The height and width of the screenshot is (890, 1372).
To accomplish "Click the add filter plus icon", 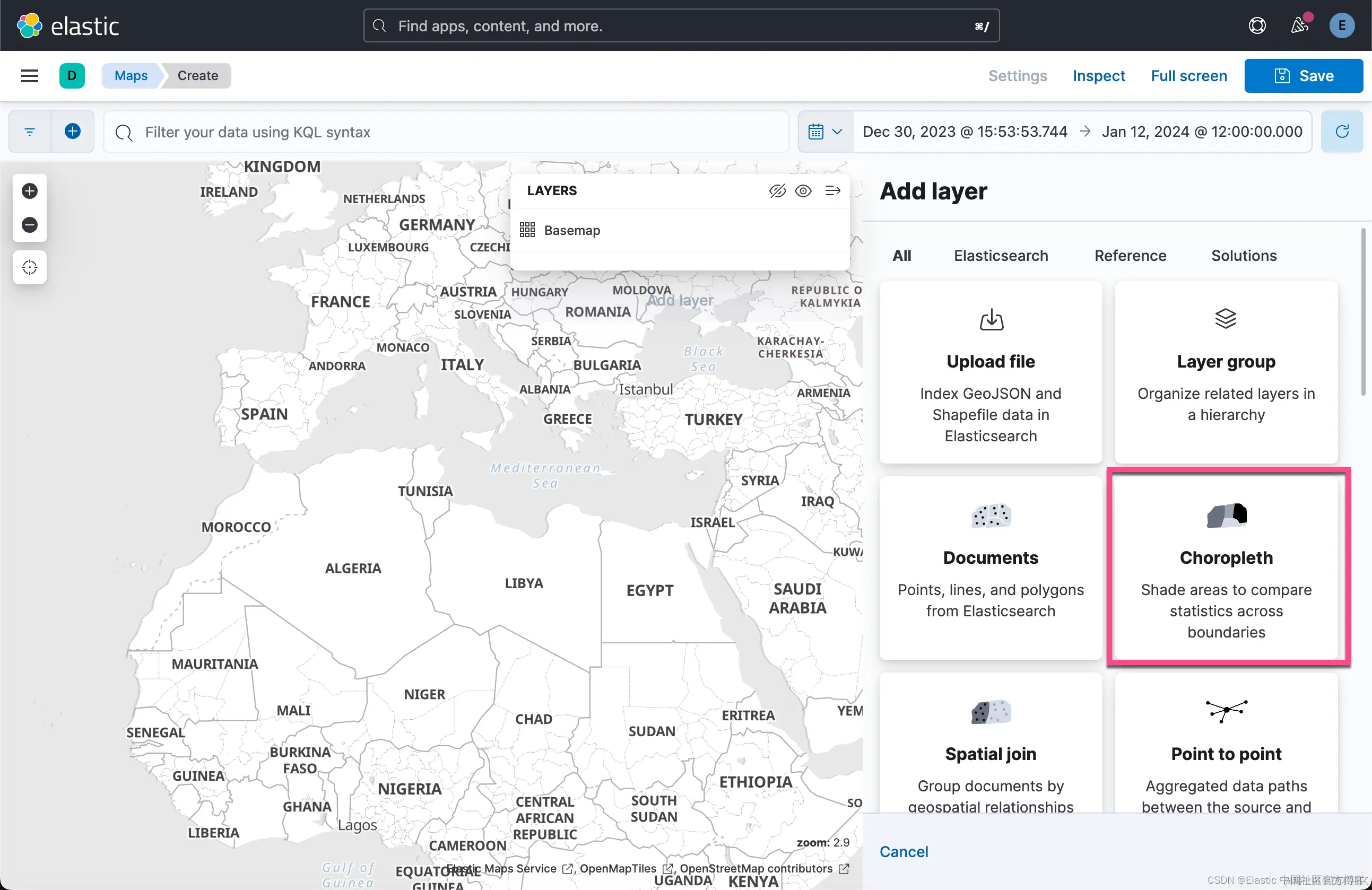I will [x=73, y=132].
